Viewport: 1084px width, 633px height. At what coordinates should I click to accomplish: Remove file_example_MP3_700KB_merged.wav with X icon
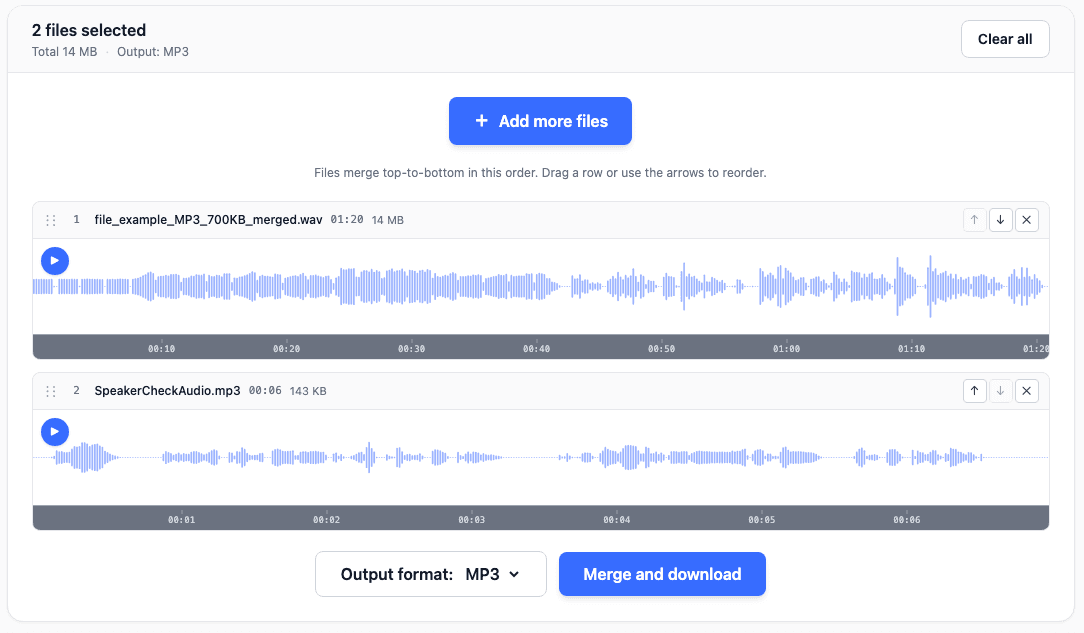pos(1027,219)
